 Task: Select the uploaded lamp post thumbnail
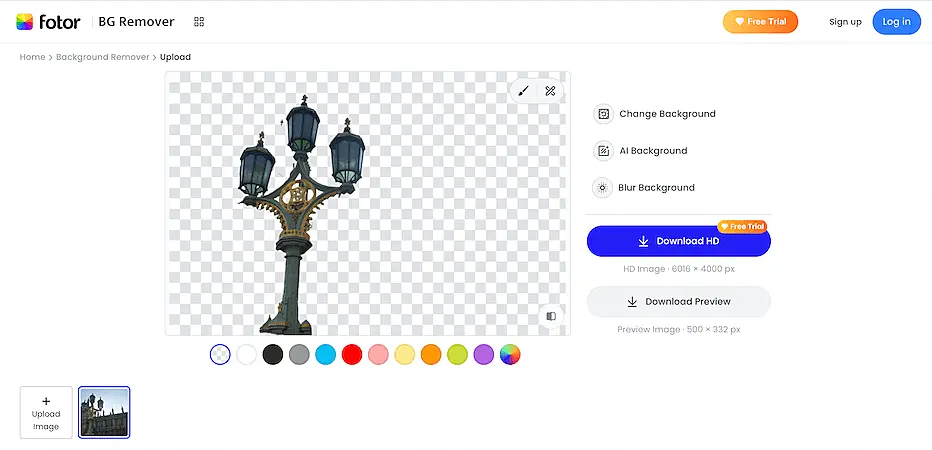[x=104, y=413]
